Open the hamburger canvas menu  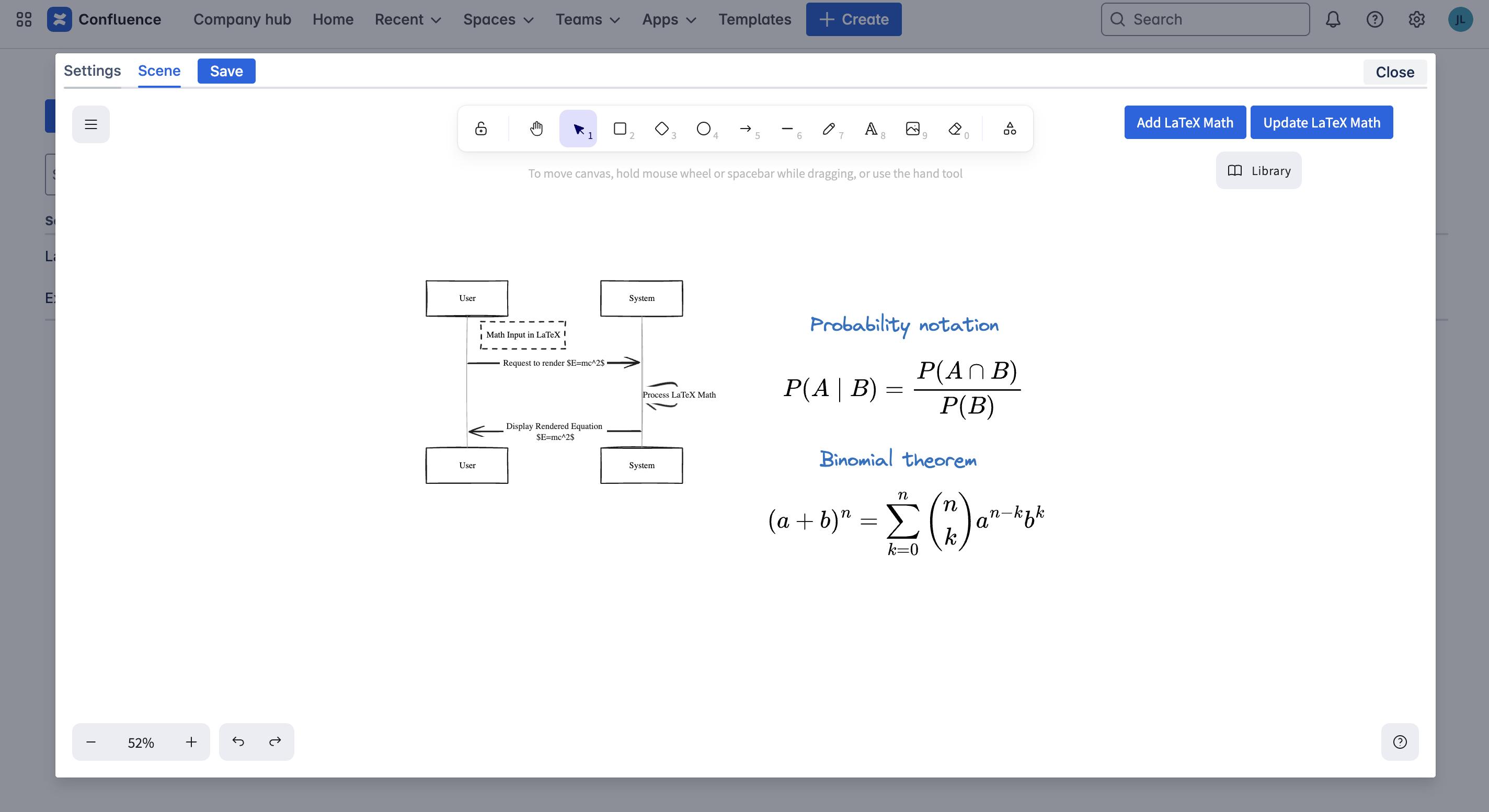point(90,124)
